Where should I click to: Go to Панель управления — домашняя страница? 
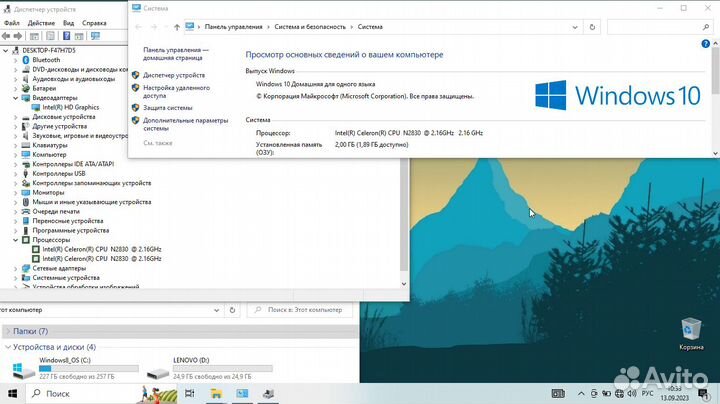(176, 54)
